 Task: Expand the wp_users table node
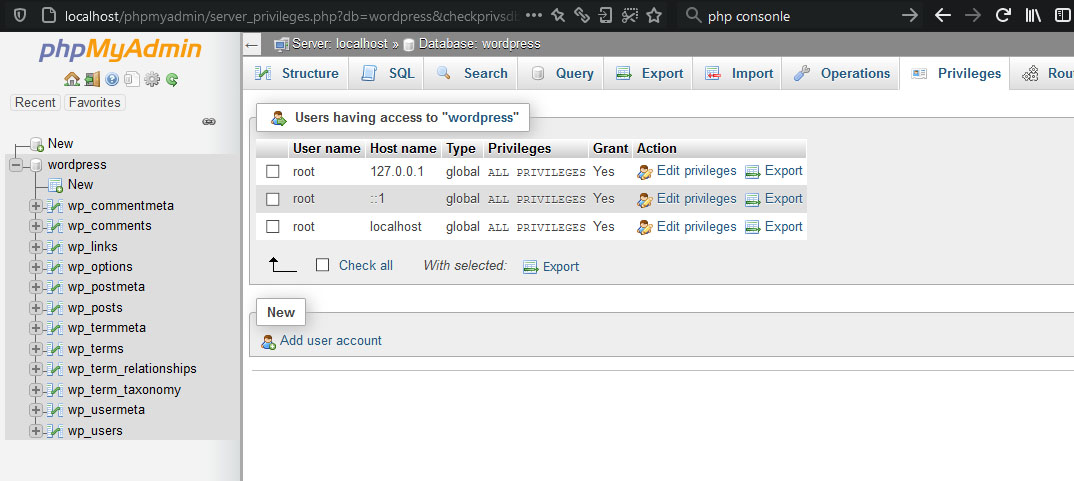36,431
